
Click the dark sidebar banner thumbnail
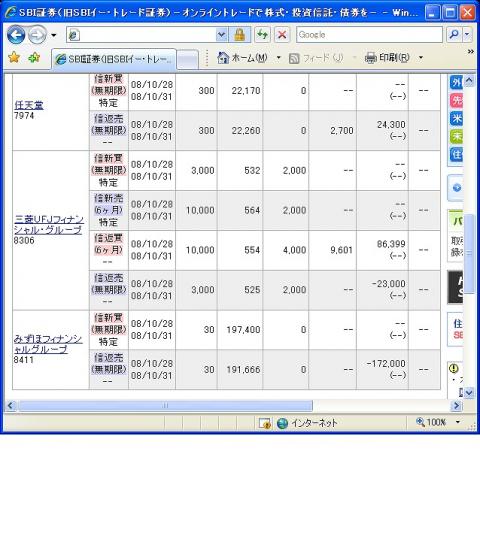point(455,287)
